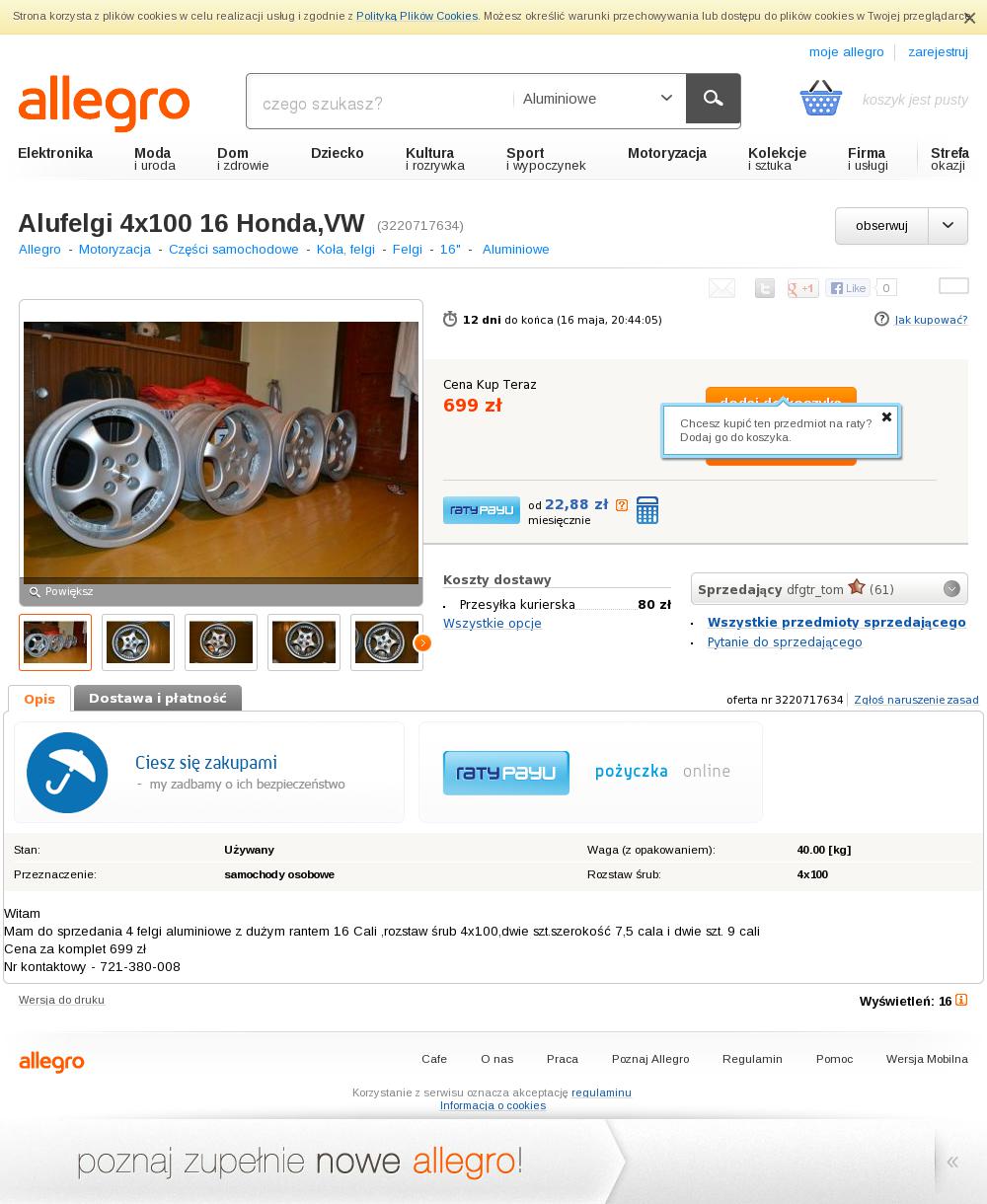987x1204 pixels.
Task: Click the magnifier search button
Action: [x=713, y=99]
